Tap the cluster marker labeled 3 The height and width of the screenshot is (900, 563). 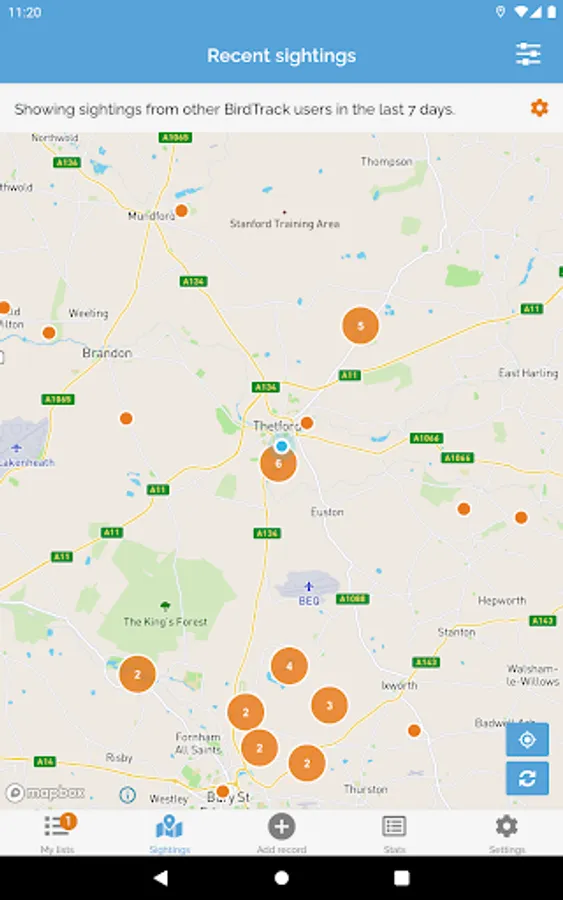(x=329, y=705)
